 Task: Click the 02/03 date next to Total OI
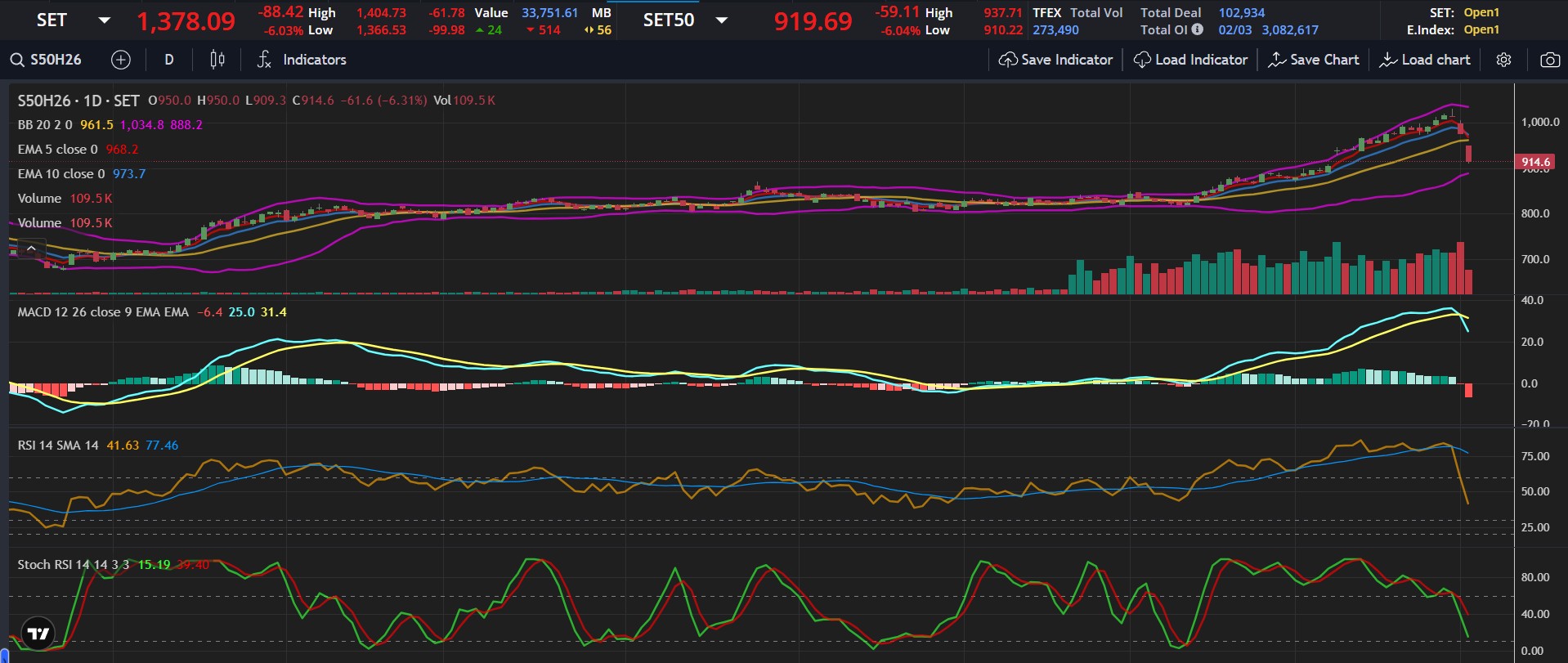(1234, 30)
